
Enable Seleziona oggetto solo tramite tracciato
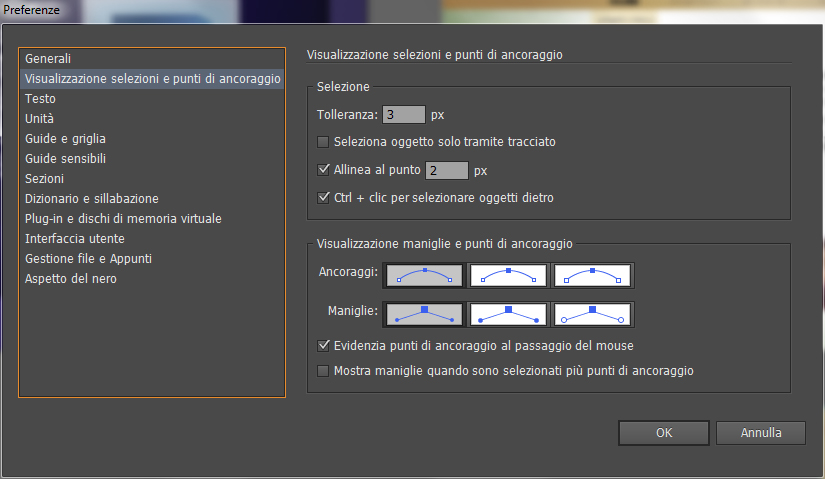(x=323, y=142)
